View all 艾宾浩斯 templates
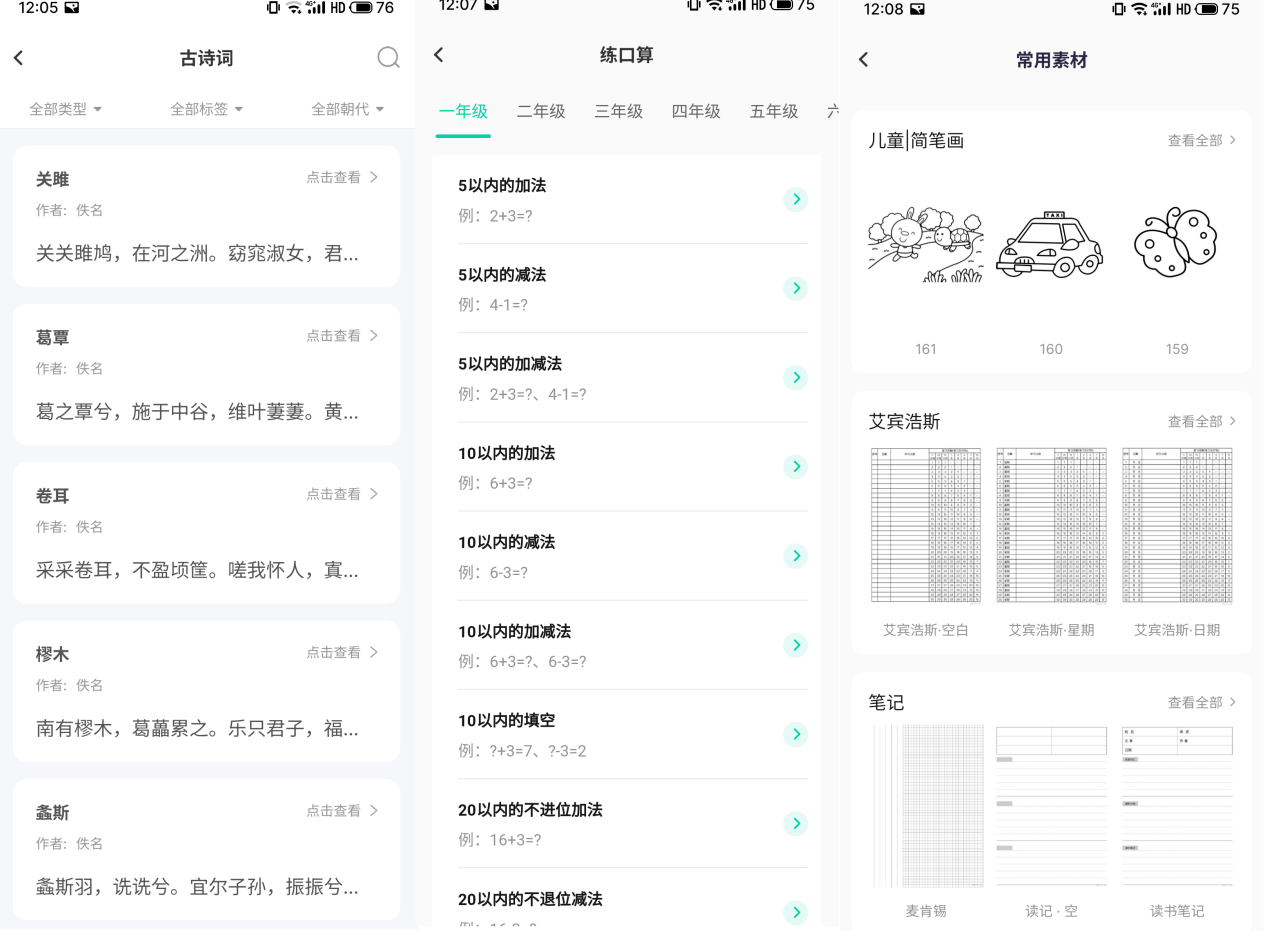Image resolution: width=1267 pixels, height=947 pixels. click(x=1201, y=422)
